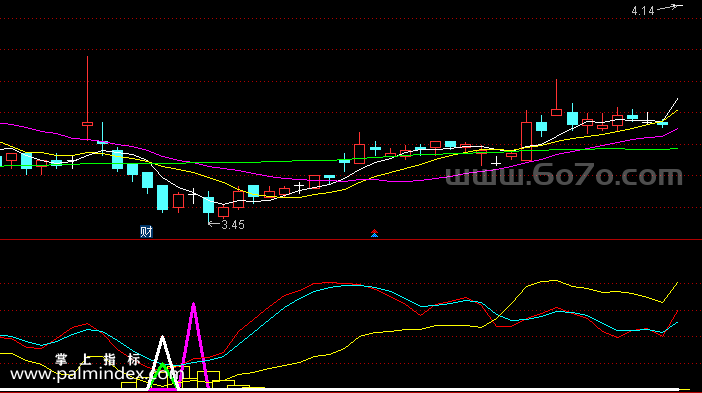Select the white triangle peak in indicator panel
The image size is (702, 393).
pyautogui.click(x=163, y=363)
